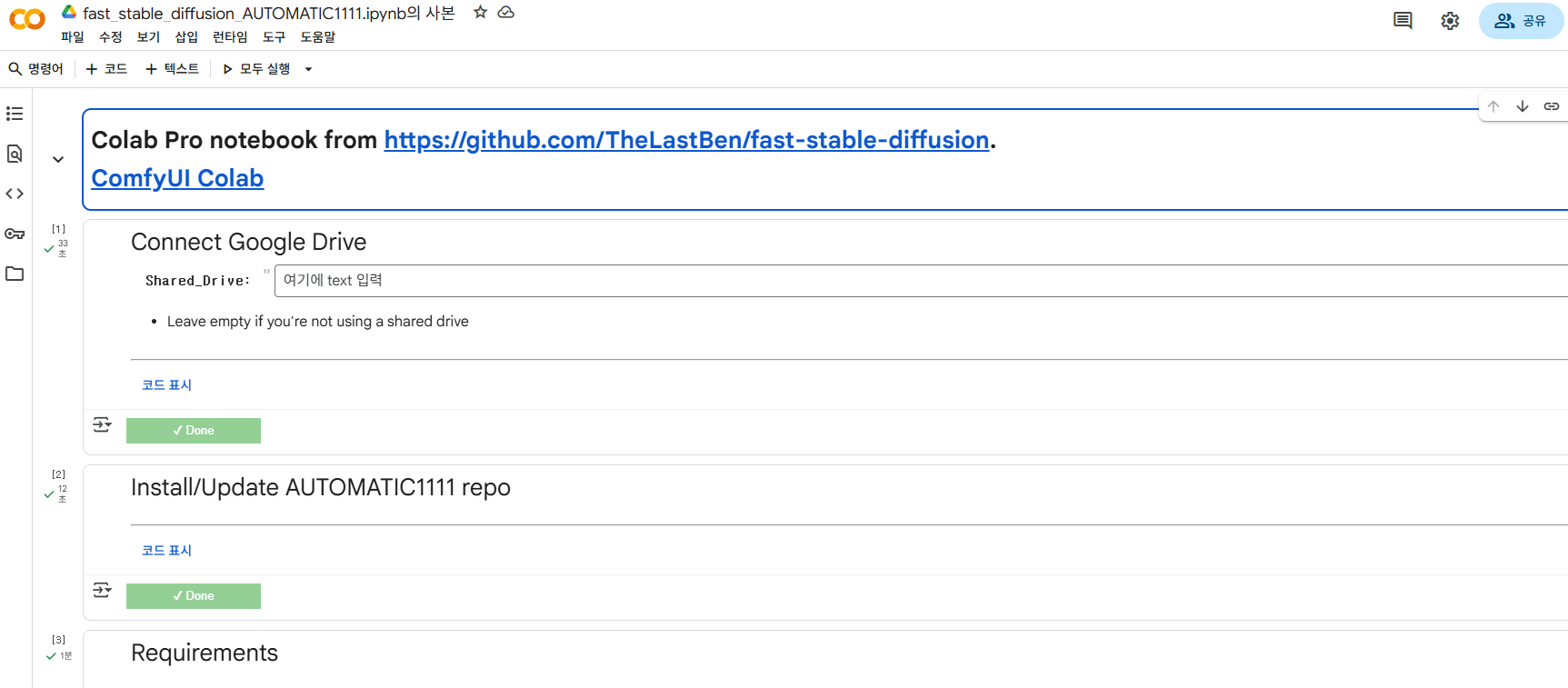Move cell down with arrow icon
The image size is (1568, 688).
[1523, 106]
